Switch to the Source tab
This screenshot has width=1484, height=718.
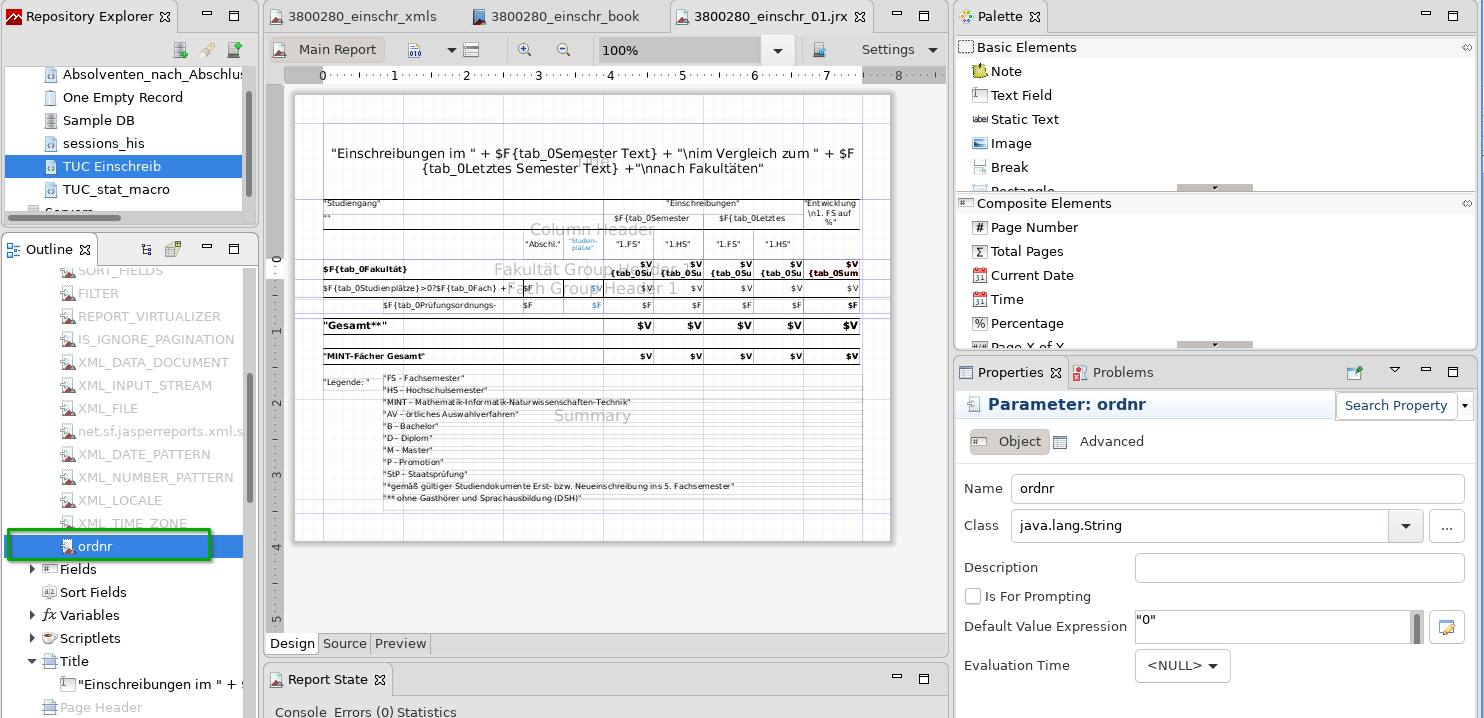(x=344, y=643)
